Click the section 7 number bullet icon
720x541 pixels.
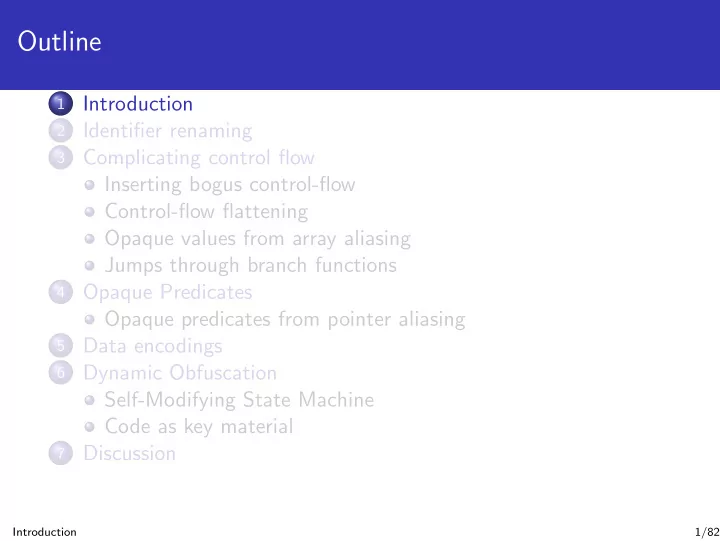pyautogui.click(x=61, y=453)
